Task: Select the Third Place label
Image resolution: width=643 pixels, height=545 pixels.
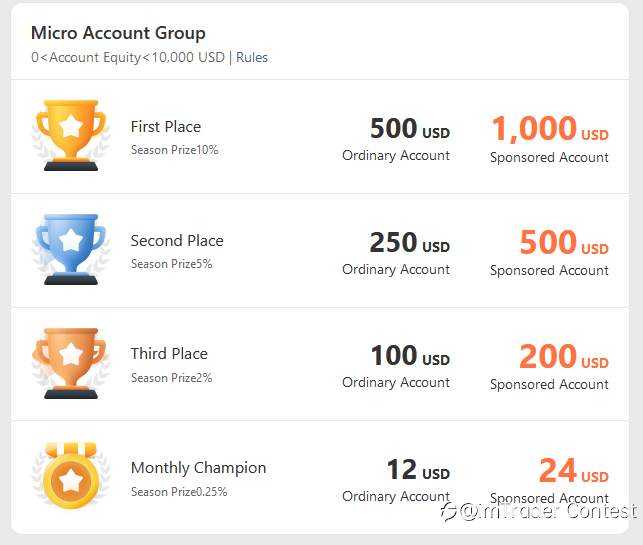Action: (x=169, y=353)
